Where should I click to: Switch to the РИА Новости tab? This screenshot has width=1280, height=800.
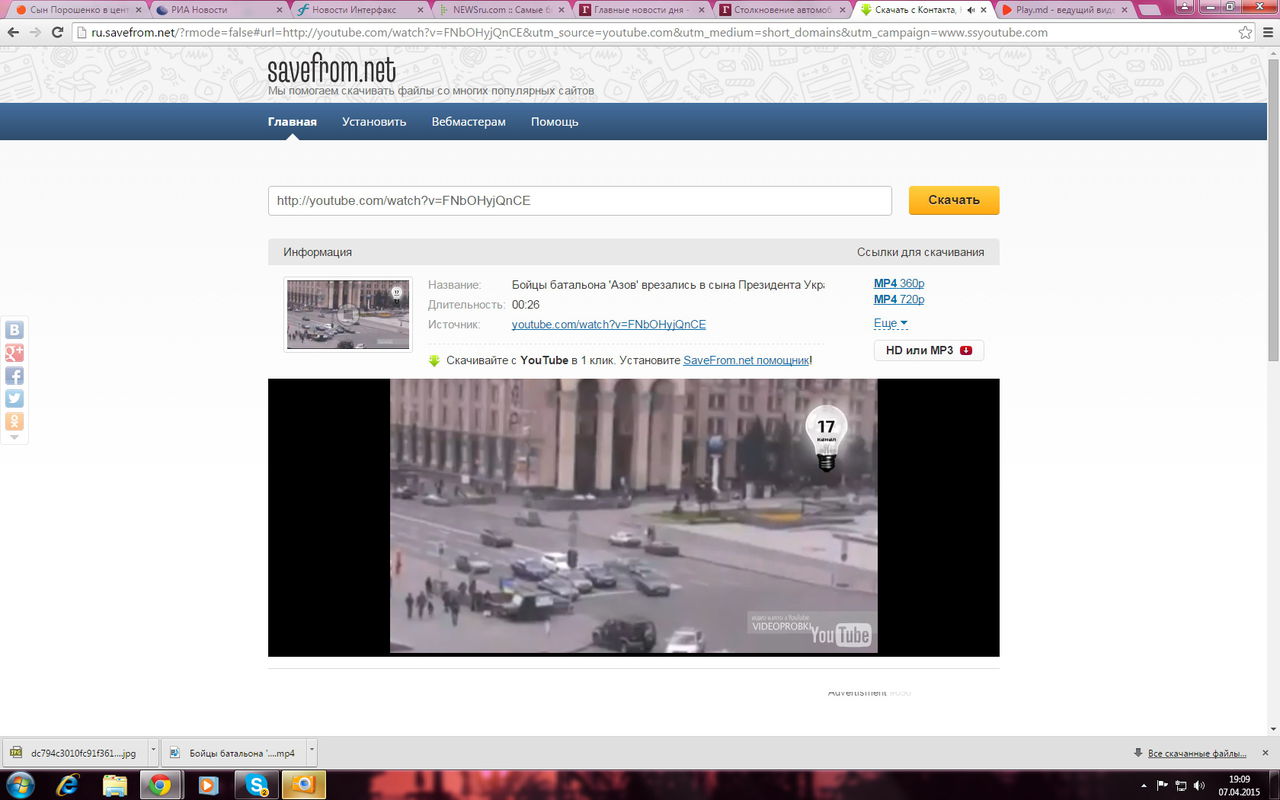tap(219, 10)
